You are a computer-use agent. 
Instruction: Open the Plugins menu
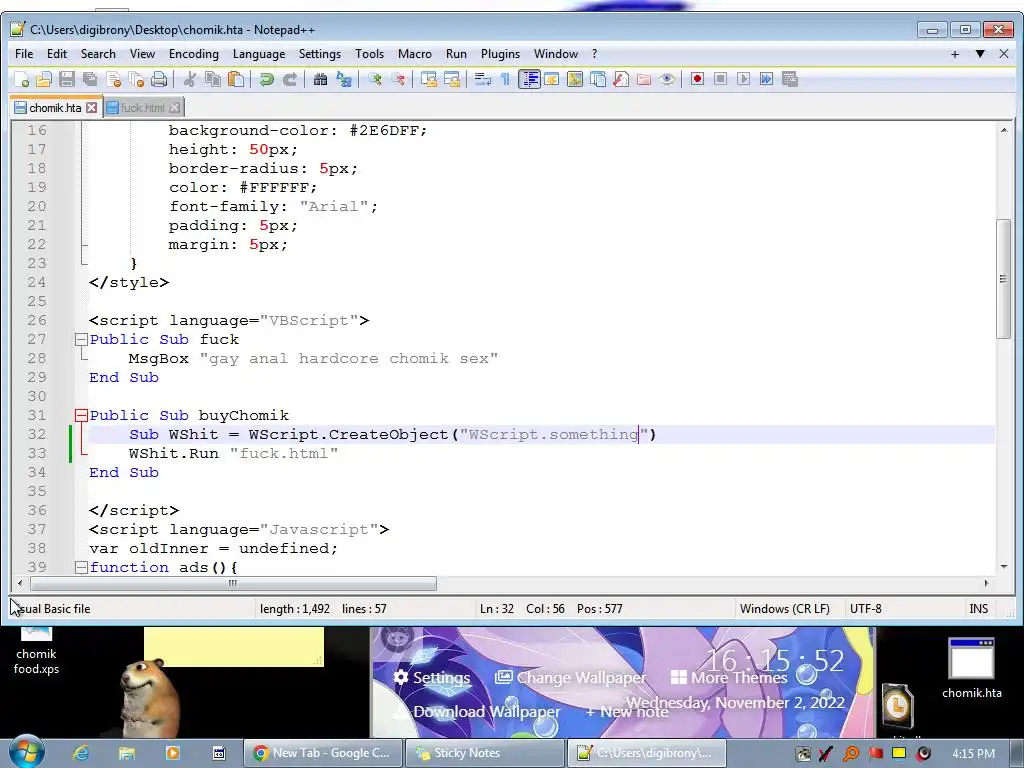coord(500,54)
